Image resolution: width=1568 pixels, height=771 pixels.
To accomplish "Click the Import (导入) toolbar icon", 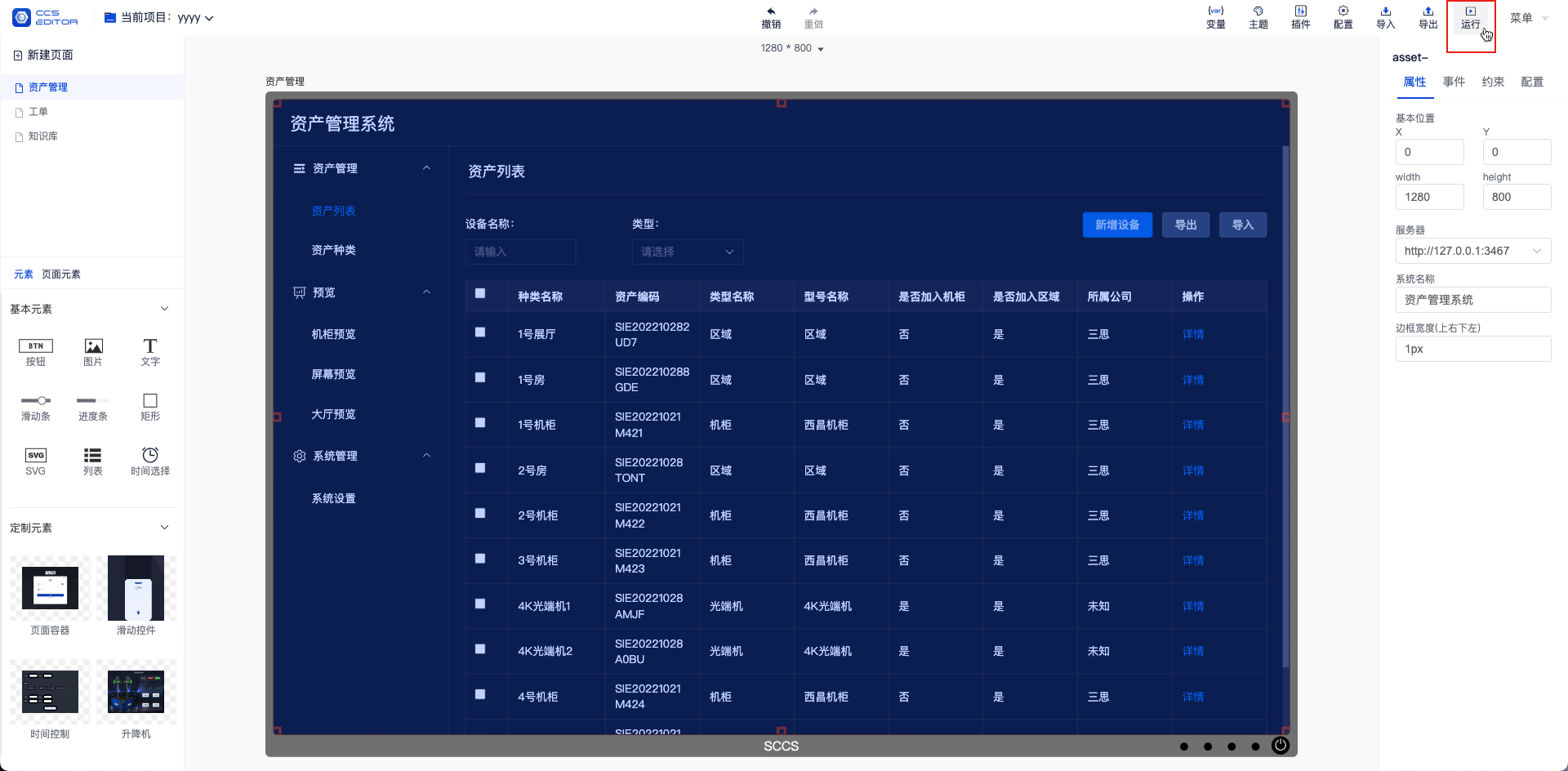I will (1386, 18).
